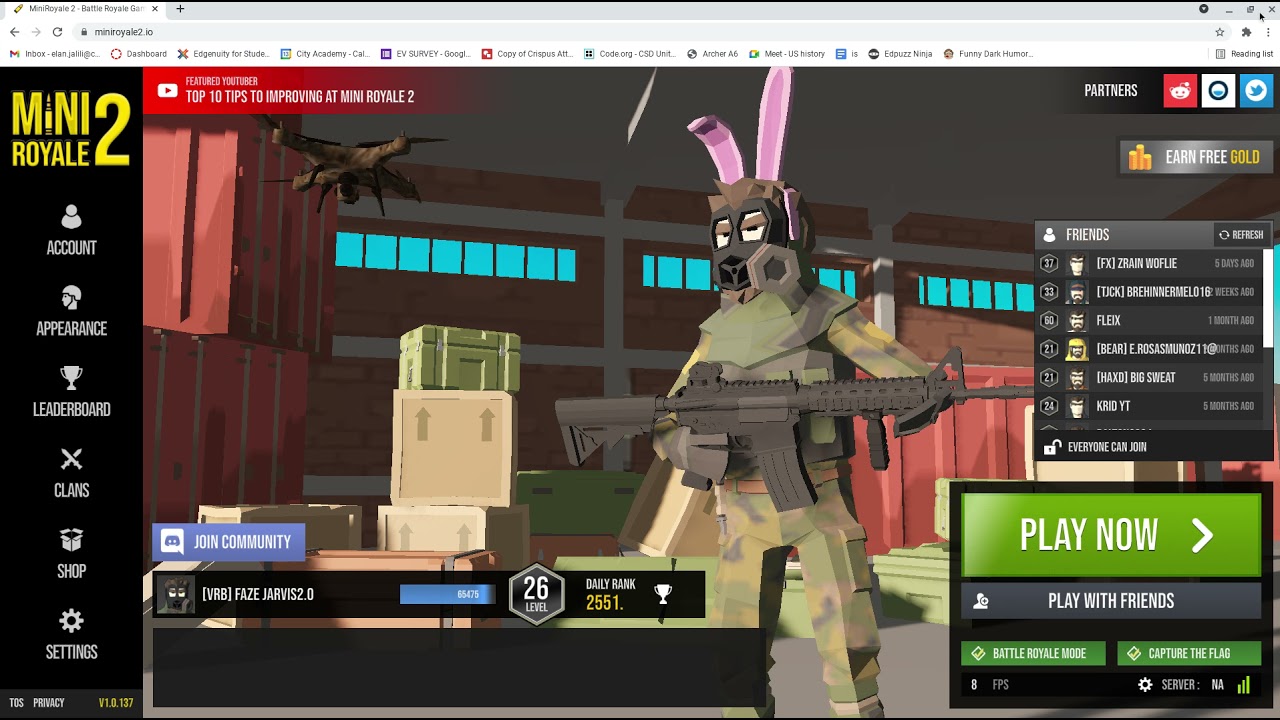This screenshot has height=720, width=1280.
Task: Select friend [TJCK] BREHINNERMELO16
Action: (x=1150, y=292)
